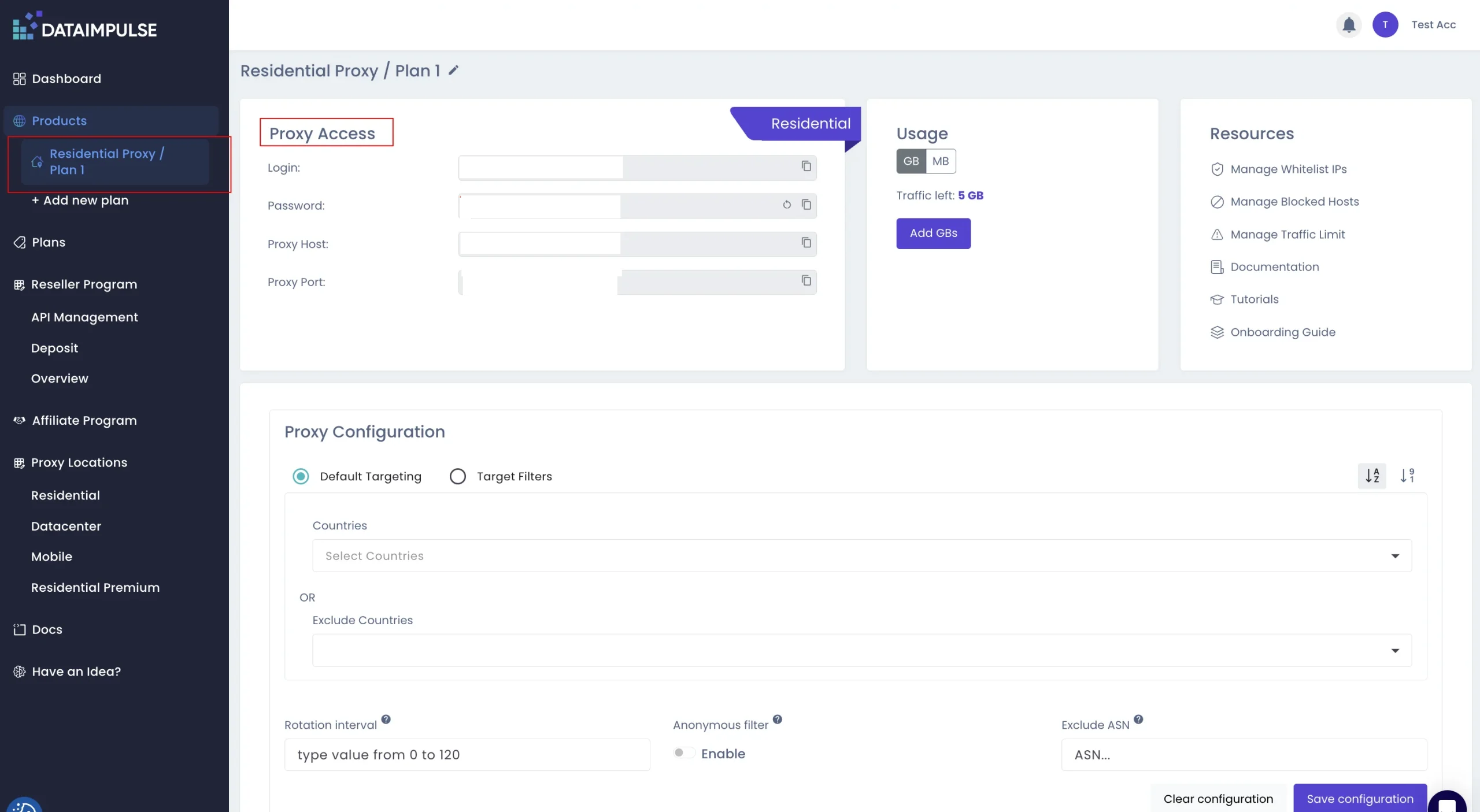Open the Select Countries dropdown
The height and width of the screenshot is (812, 1480).
coord(862,556)
